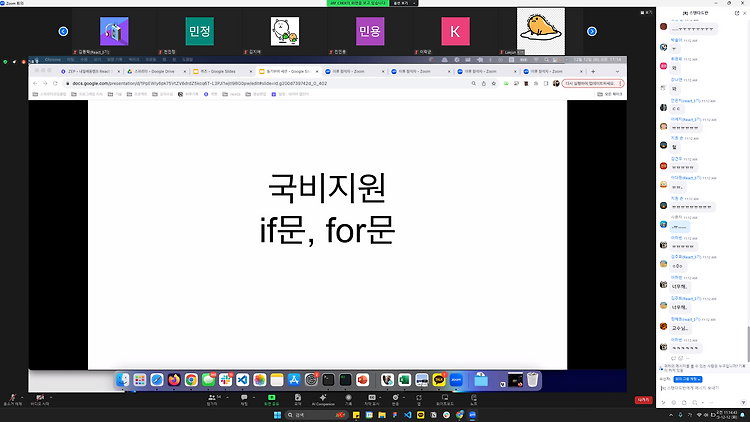Click red Leave button in Zoom
This screenshot has width=750, height=422.
coord(643,400)
